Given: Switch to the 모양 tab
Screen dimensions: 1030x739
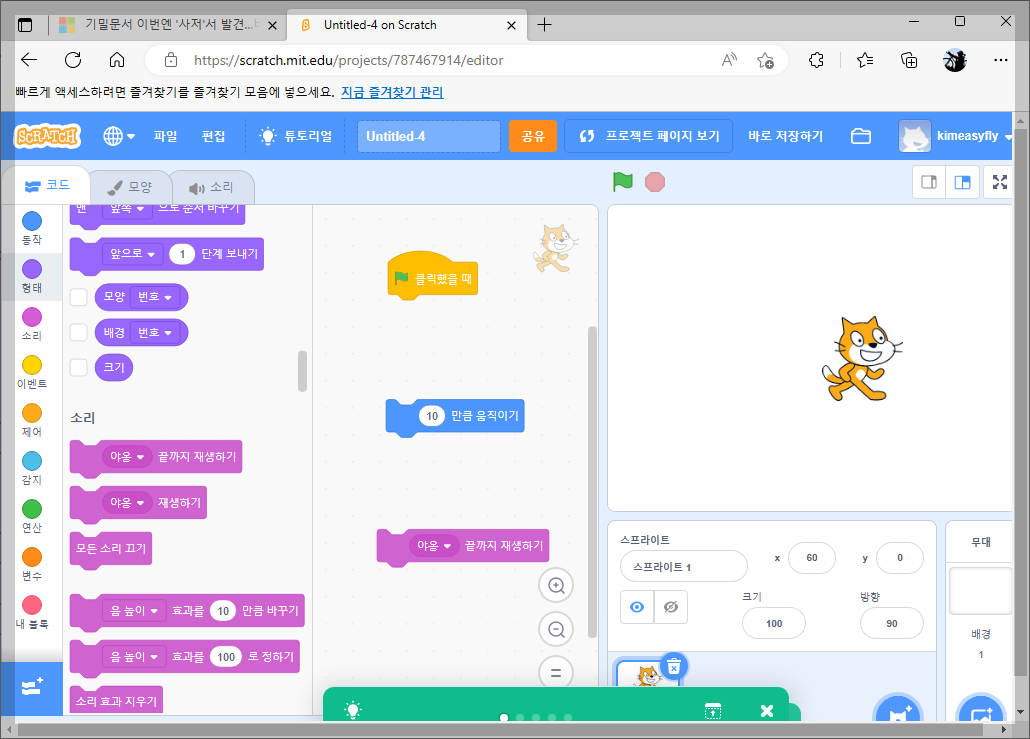Looking at the screenshot, I should 130,187.
